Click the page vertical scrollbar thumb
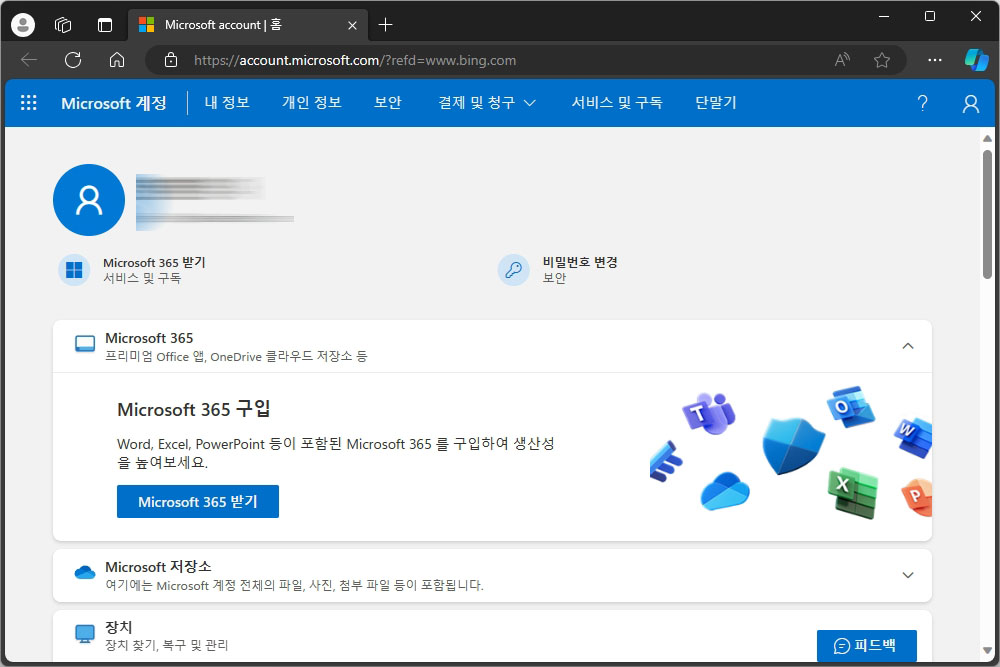 pyautogui.click(x=987, y=214)
